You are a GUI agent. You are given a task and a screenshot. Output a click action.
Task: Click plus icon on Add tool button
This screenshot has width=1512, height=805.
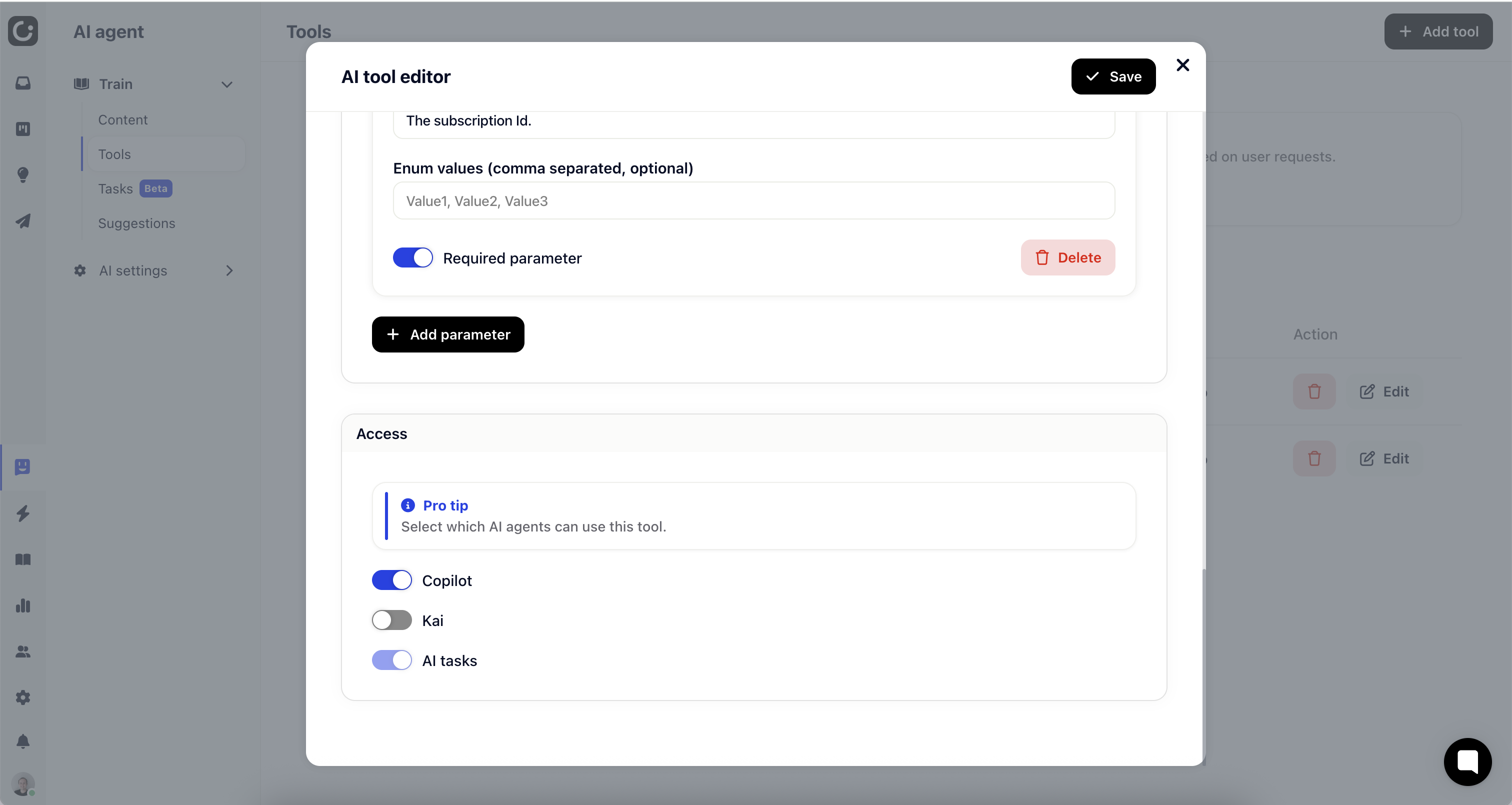tap(1405, 31)
